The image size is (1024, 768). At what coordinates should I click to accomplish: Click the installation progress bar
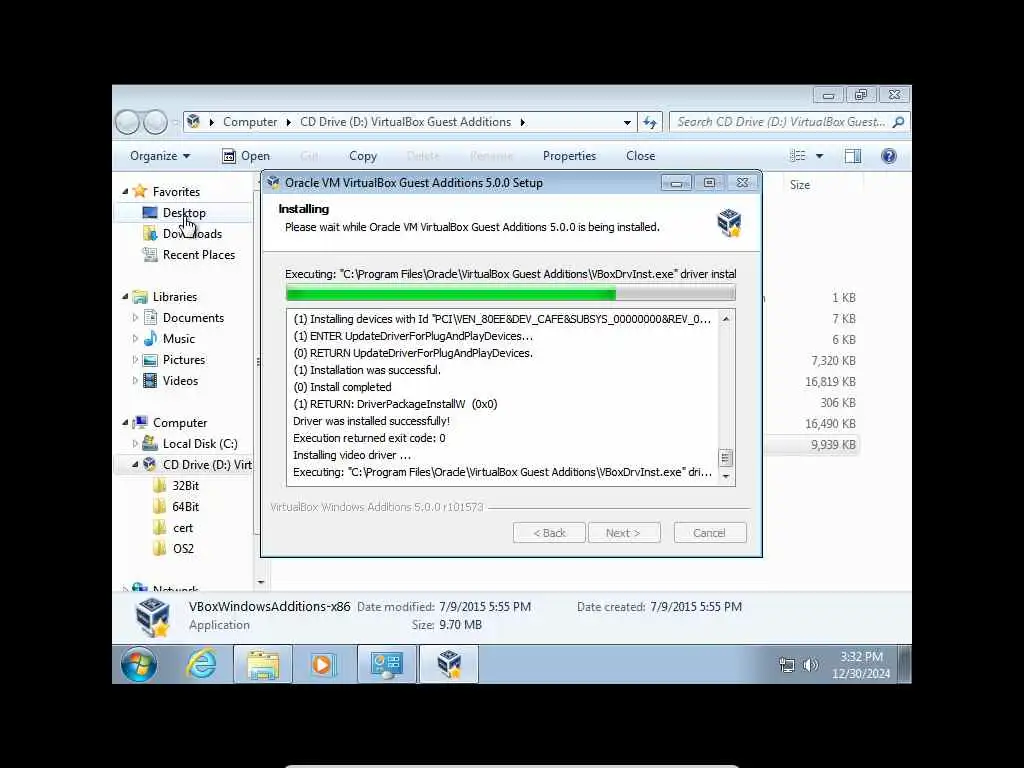[511, 294]
